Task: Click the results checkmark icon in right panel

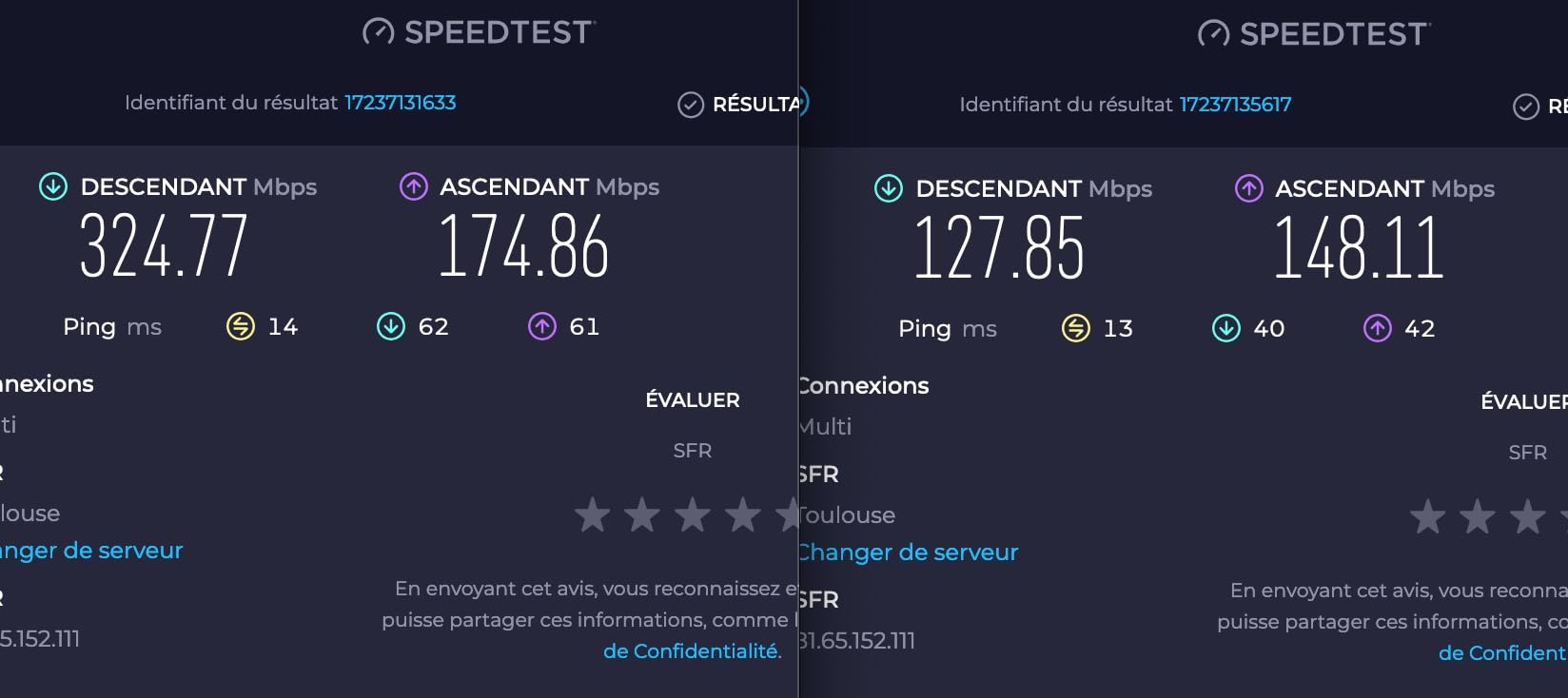Action: [x=1525, y=107]
